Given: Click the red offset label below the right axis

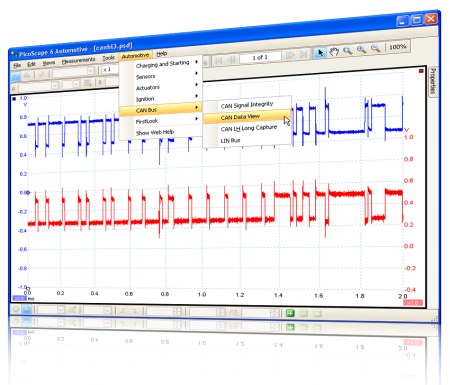Looking at the screenshot, I should coord(413,303).
